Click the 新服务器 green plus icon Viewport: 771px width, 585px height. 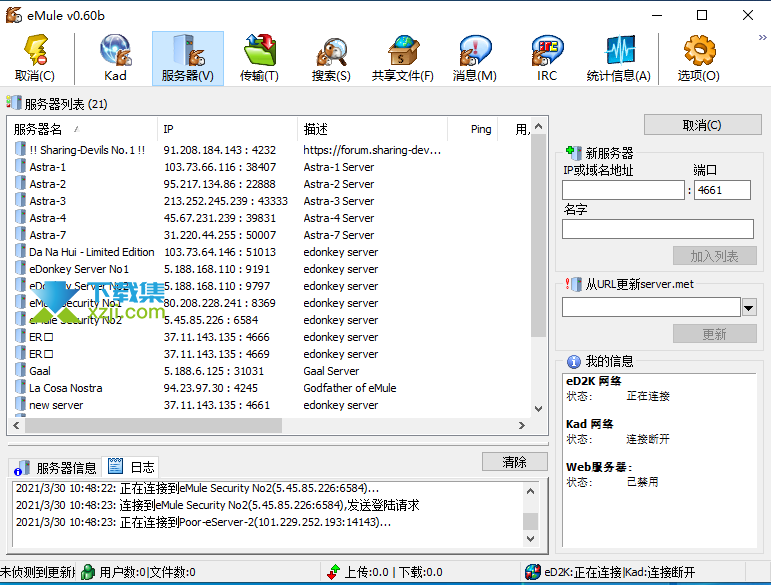pos(573,152)
